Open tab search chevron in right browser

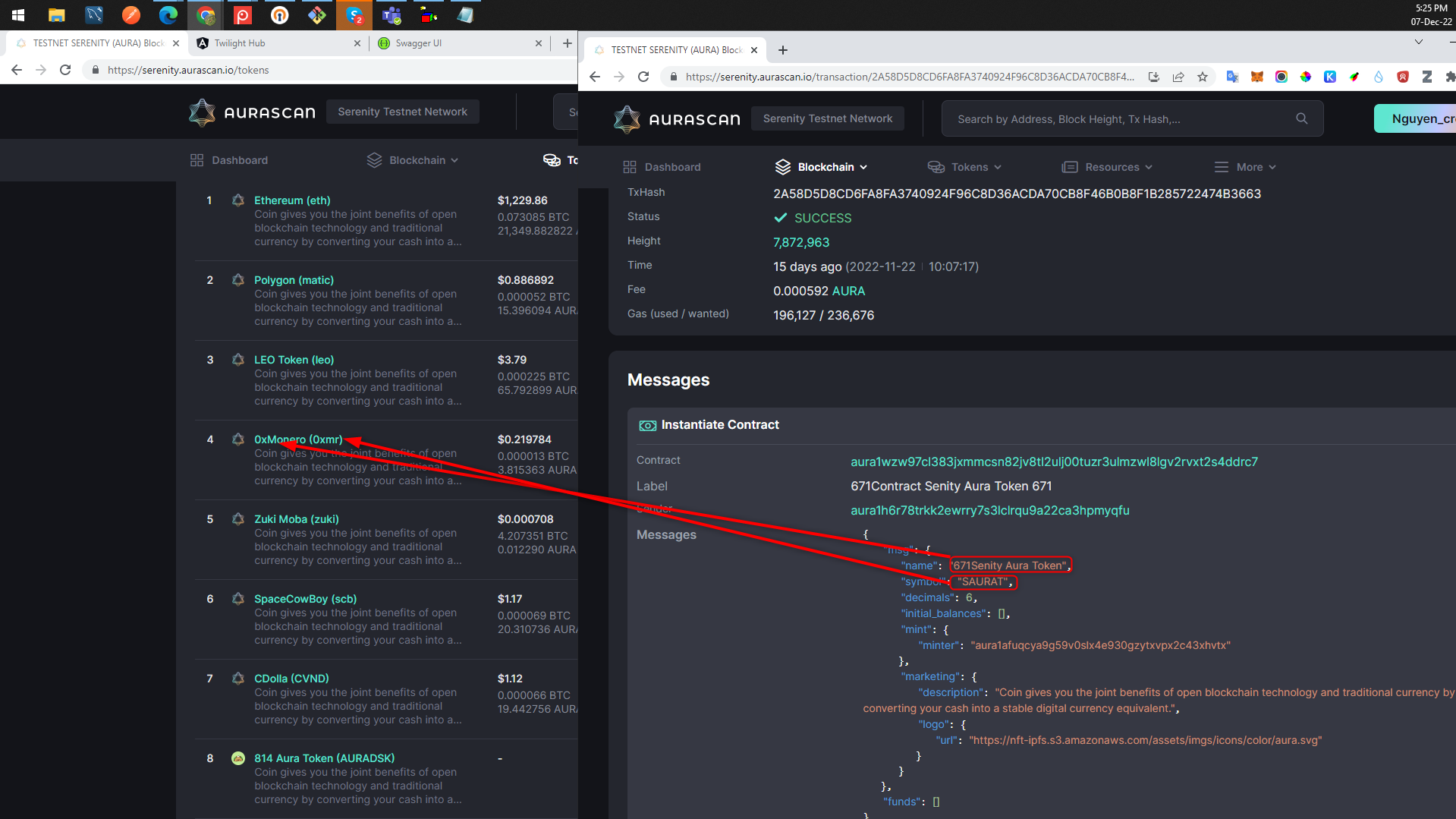[1419, 43]
